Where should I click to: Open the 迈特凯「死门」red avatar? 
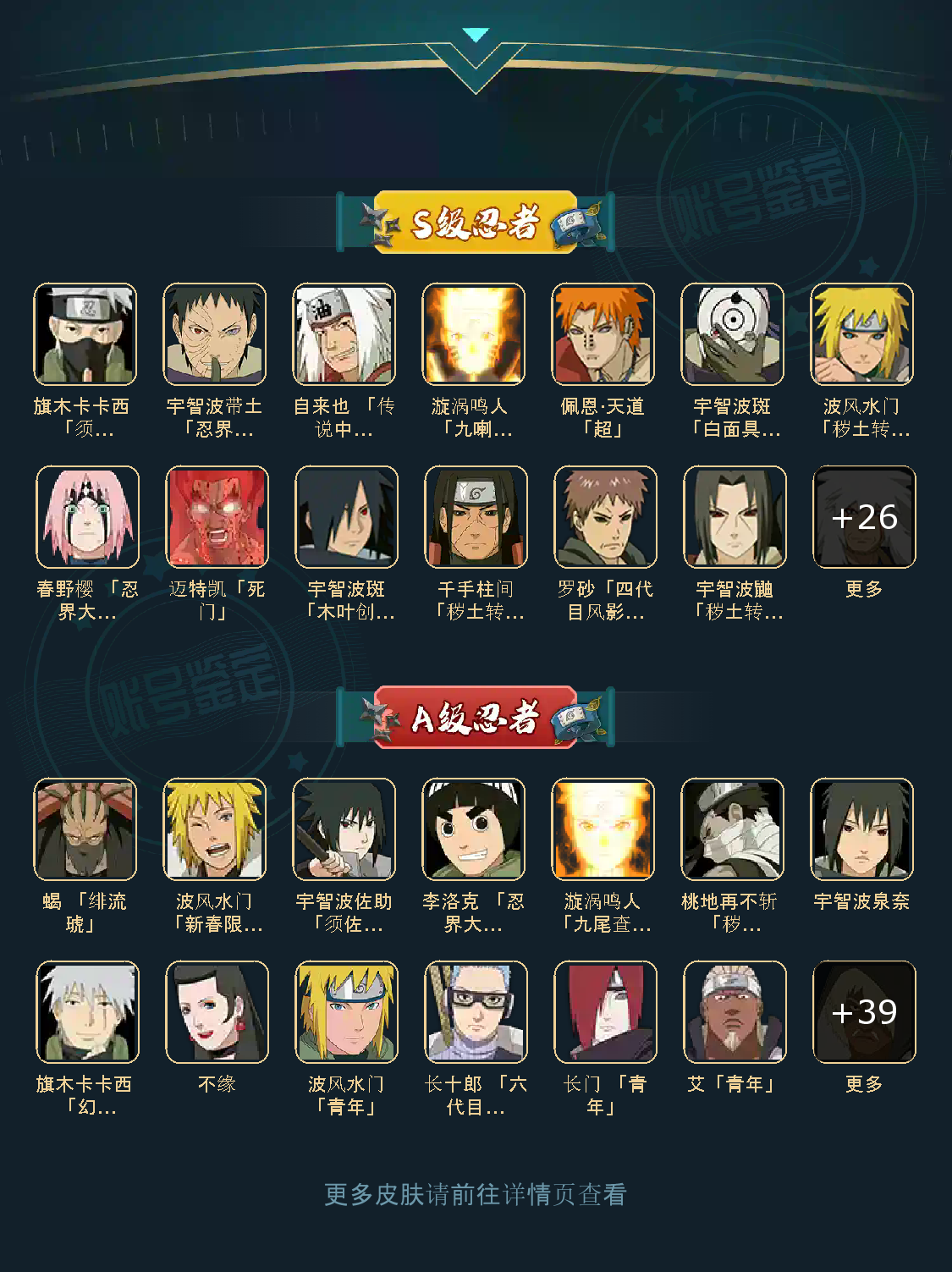click(217, 517)
